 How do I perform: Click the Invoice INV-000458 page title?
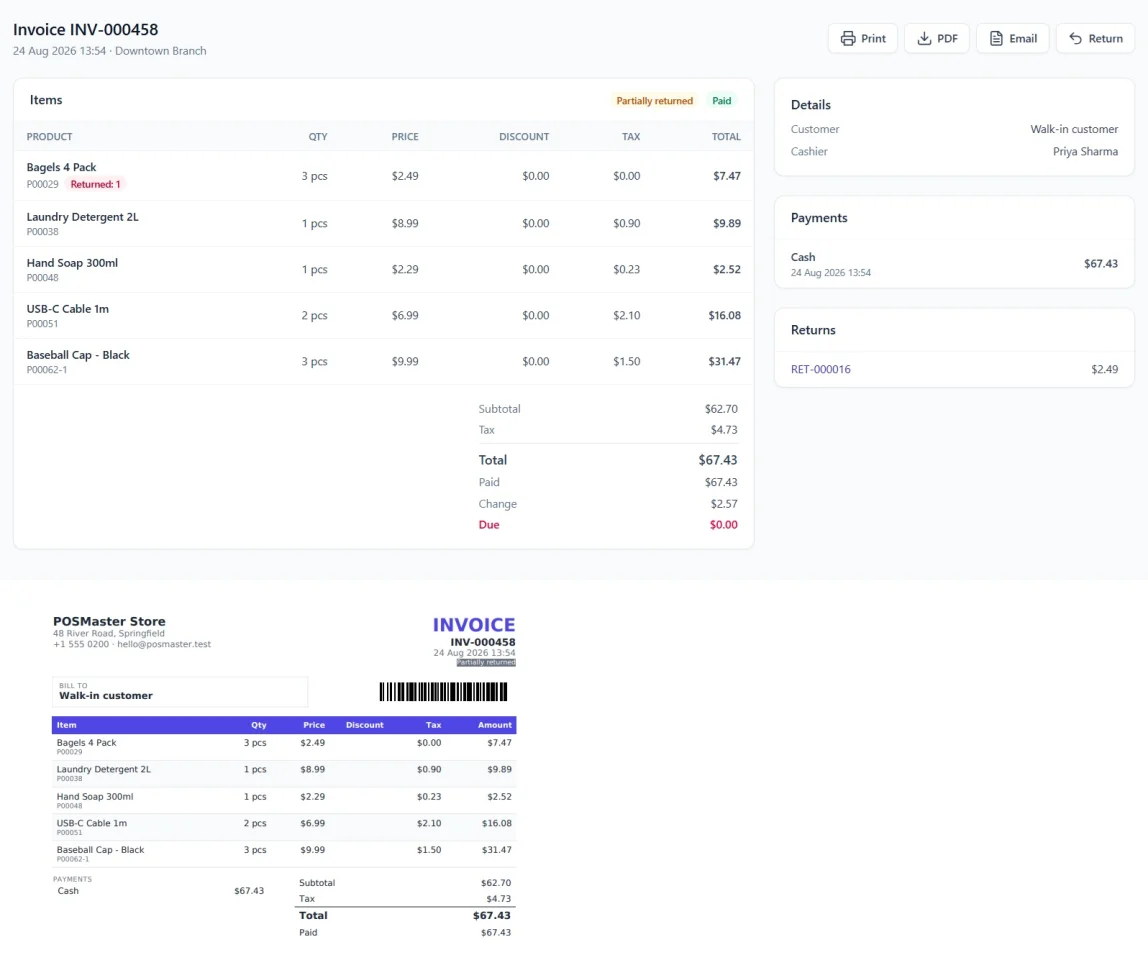pyautogui.click(x=86, y=30)
